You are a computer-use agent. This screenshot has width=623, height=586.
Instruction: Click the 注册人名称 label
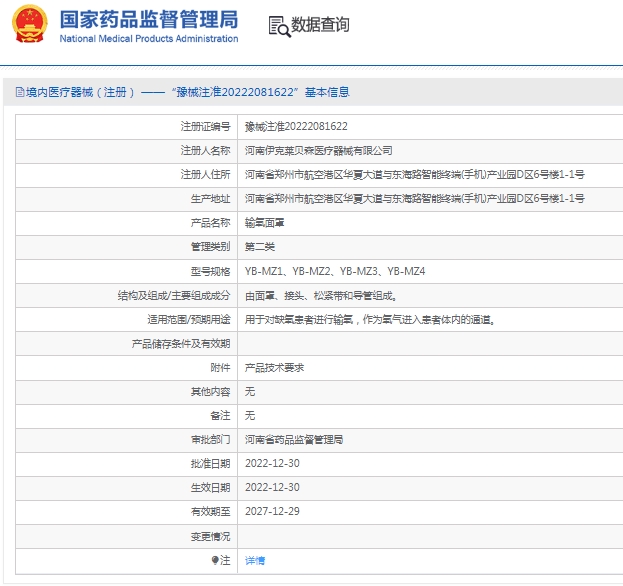click(x=205, y=151)
